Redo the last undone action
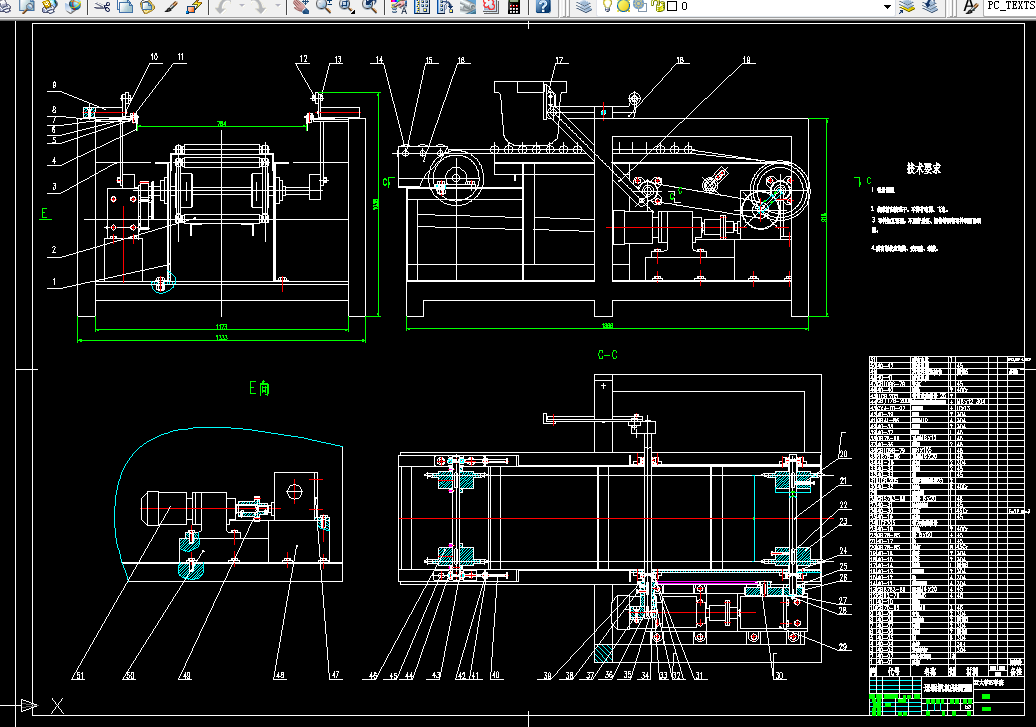The image size is (1036, 727). click(259, 6)
